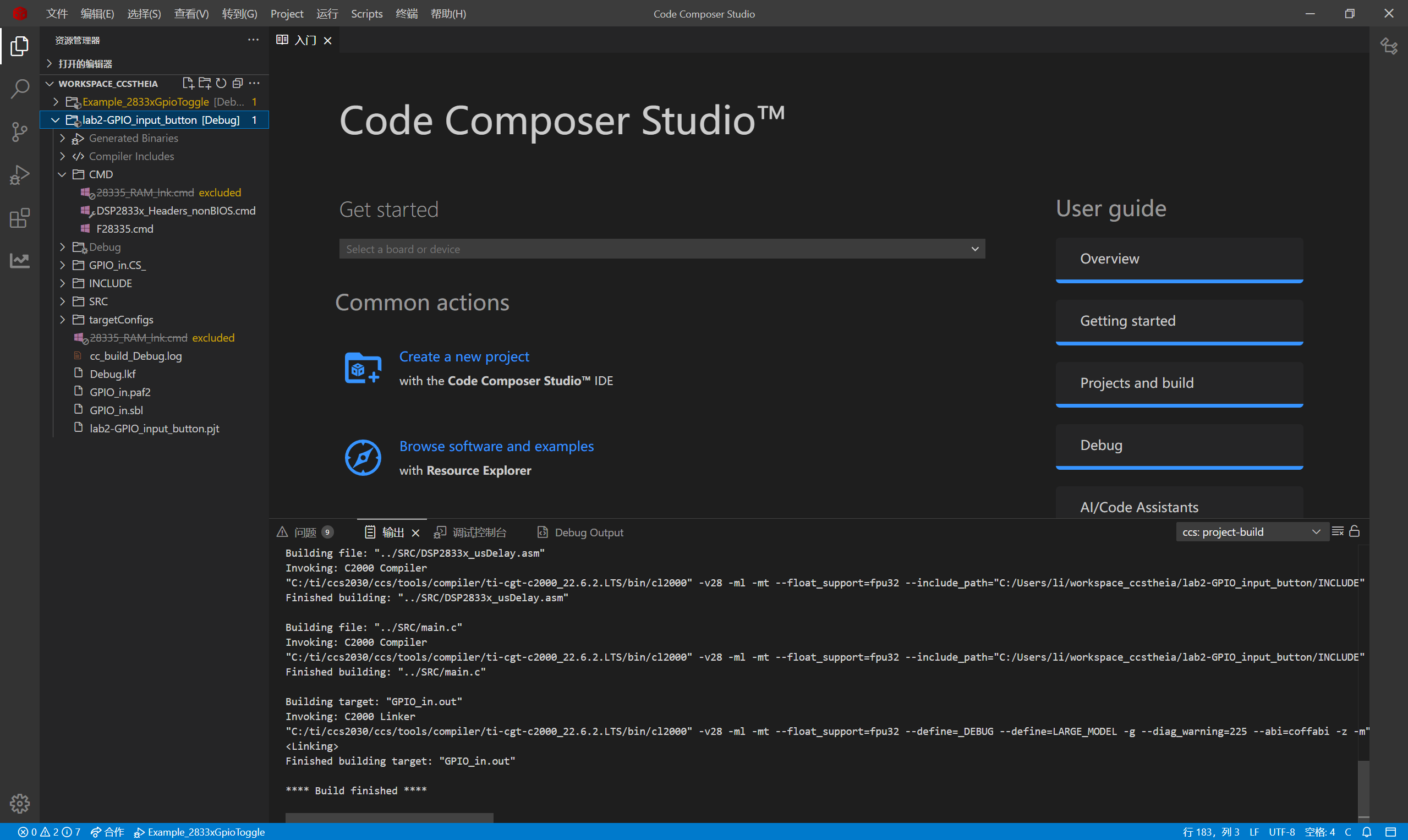Open the Extensions view
Screen dimensions: 1408x840
point(20,218)
